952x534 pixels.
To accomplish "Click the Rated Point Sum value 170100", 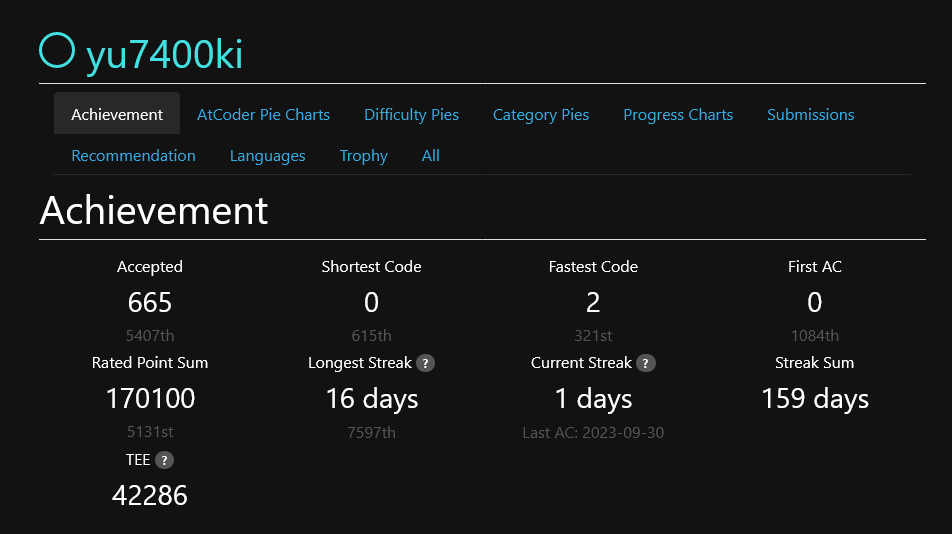I will click(150, 399).
